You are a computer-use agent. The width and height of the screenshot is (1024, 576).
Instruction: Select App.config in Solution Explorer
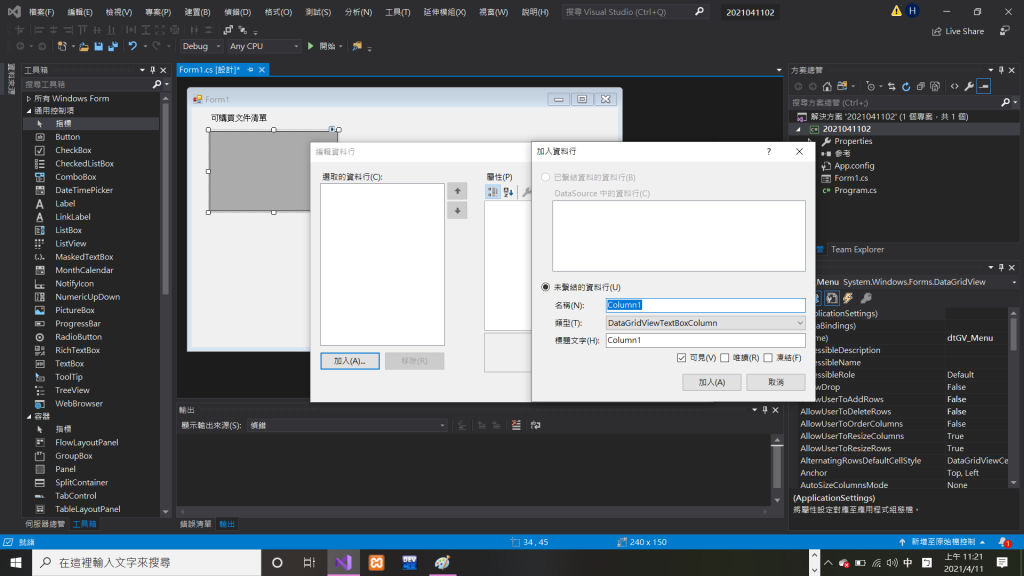click(854, 166)
